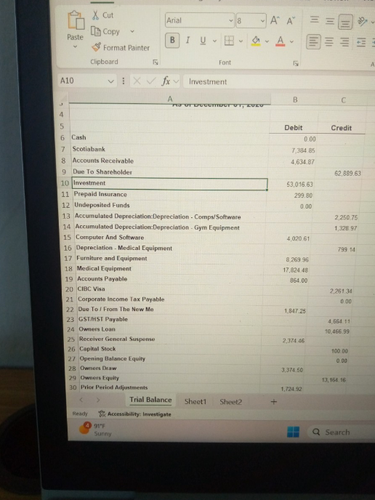Toggle Italic formatting button

(188, 40)
